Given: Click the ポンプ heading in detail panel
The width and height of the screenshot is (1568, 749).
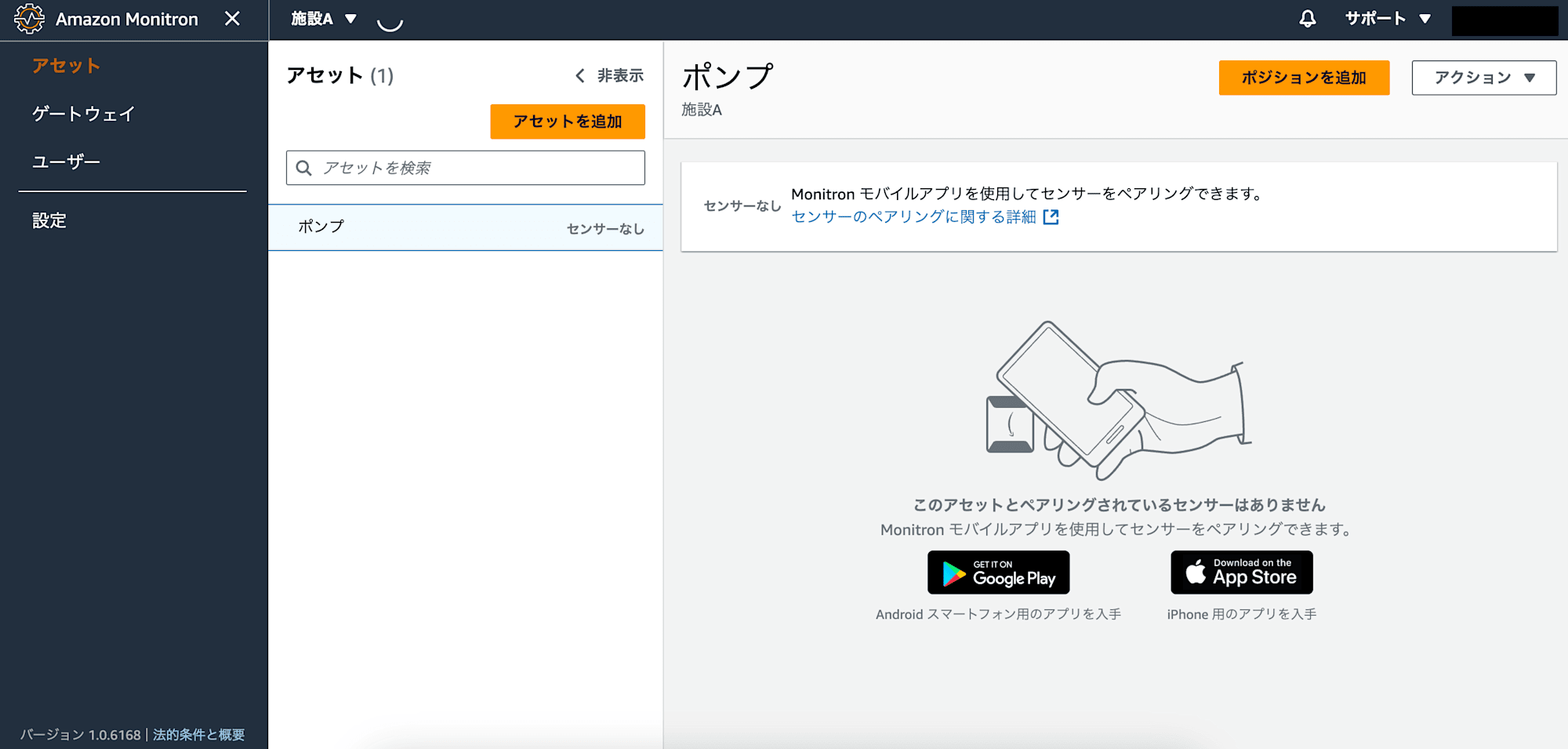Looking at the screenshot, I should (x=728, y=77).
